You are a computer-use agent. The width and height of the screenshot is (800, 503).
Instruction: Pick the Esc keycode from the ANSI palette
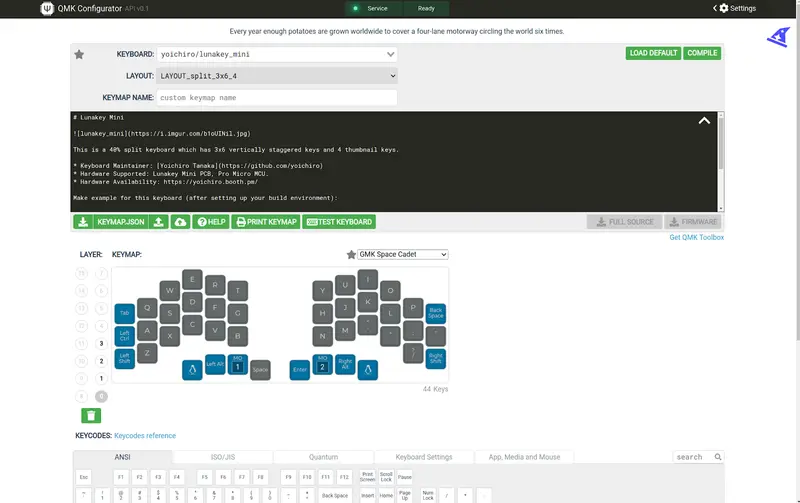pos(84,477)
